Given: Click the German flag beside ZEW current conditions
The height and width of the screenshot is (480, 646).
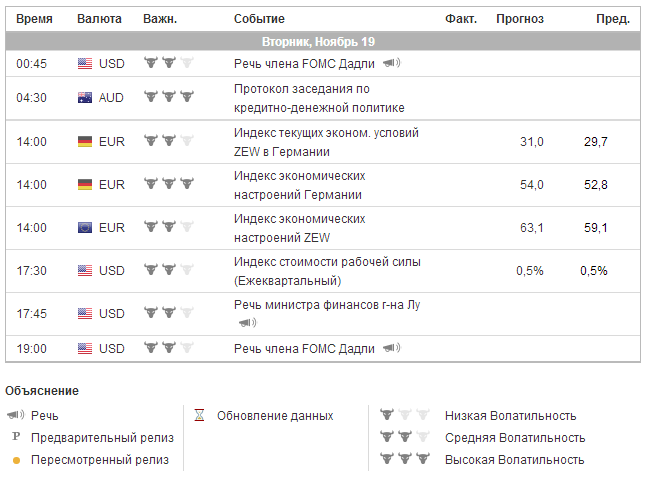Looking at the screenshot, I should [85, 142].
